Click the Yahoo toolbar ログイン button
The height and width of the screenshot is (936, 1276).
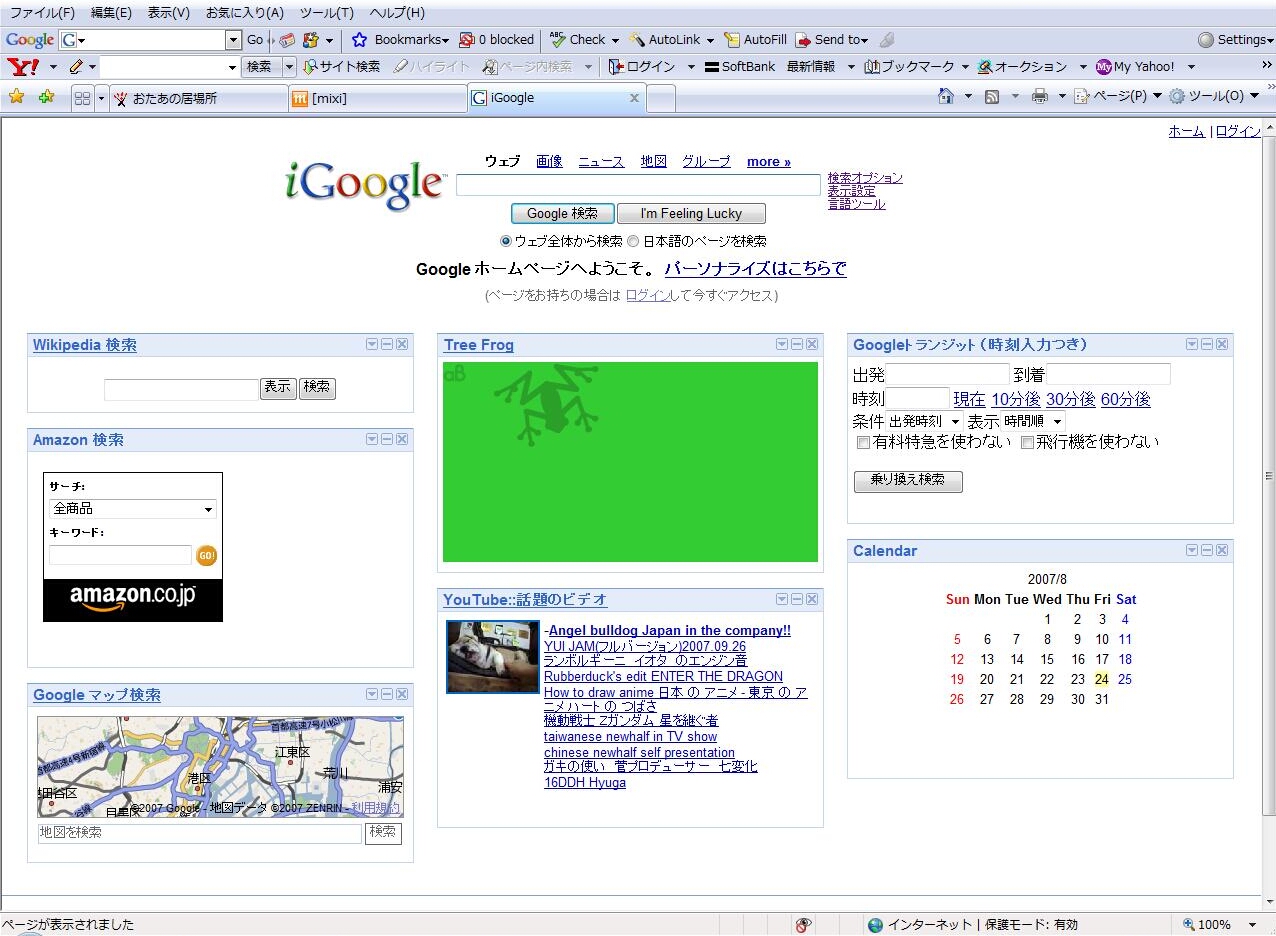point(642,67)
